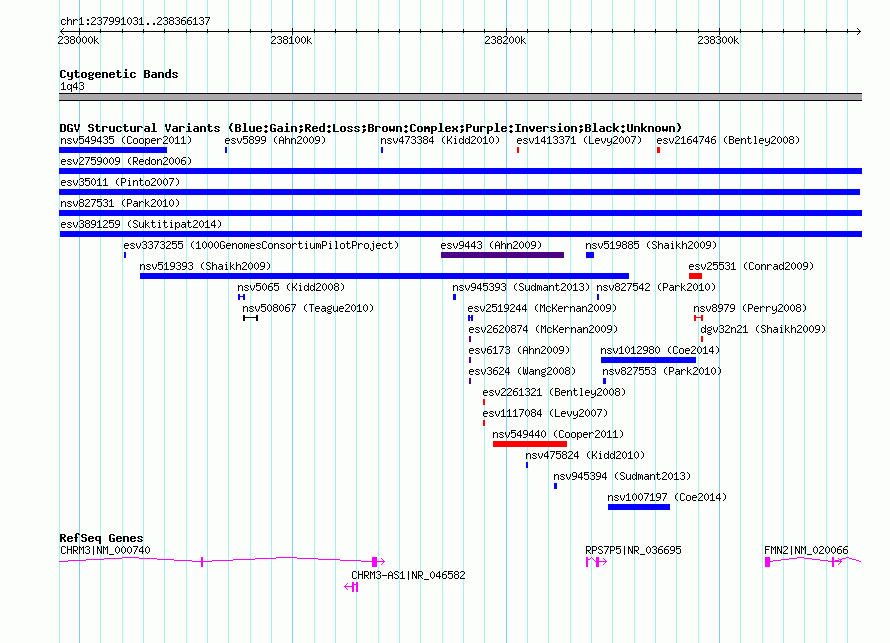Viewport: 890px width, 643px height.
Task: Click the red nsv549440 (Cooper2011) loss bar
Action: pyautogui.click(x=530, y=444)
